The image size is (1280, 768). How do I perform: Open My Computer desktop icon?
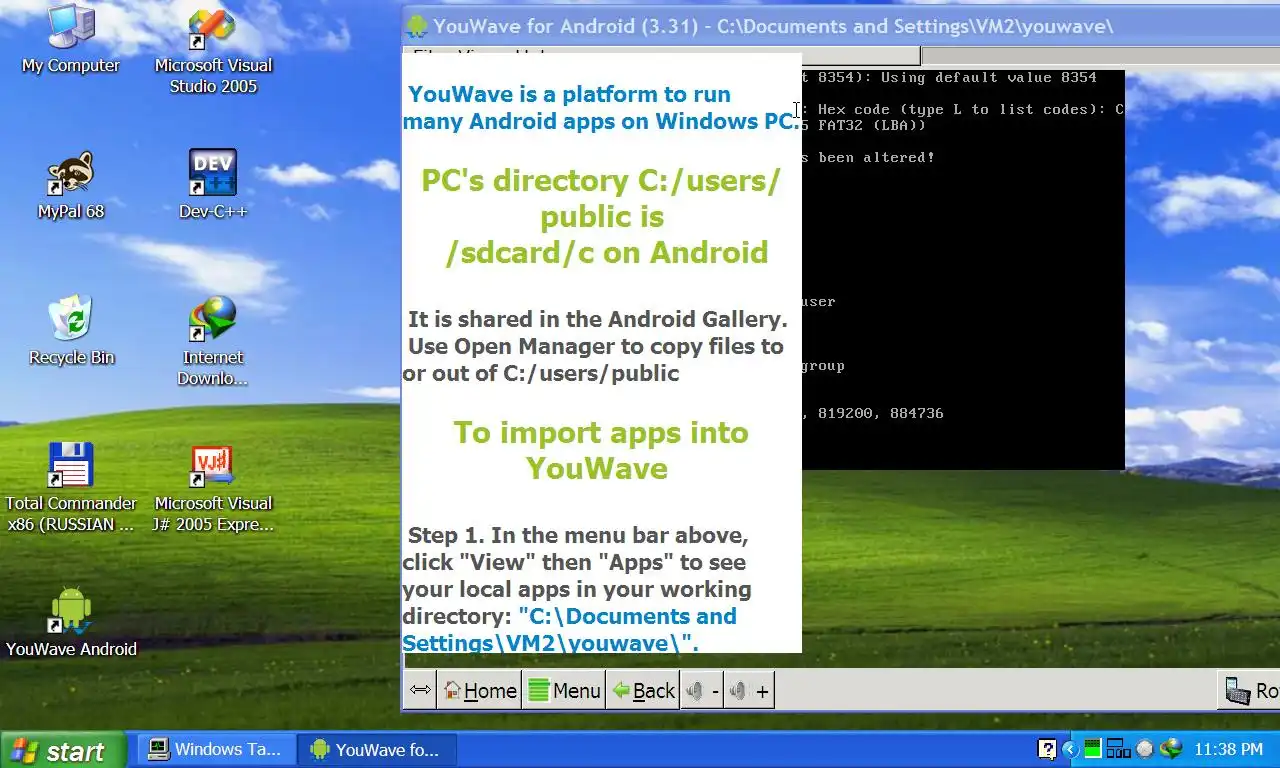(x=70, y=40)
